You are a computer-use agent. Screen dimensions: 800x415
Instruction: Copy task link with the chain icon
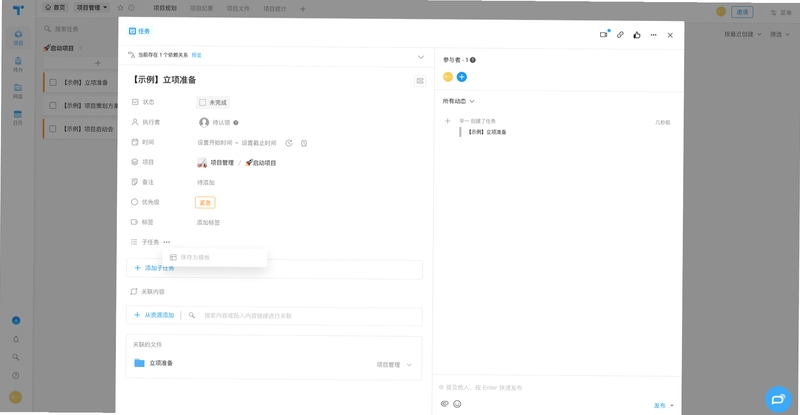tap(620, 35)
